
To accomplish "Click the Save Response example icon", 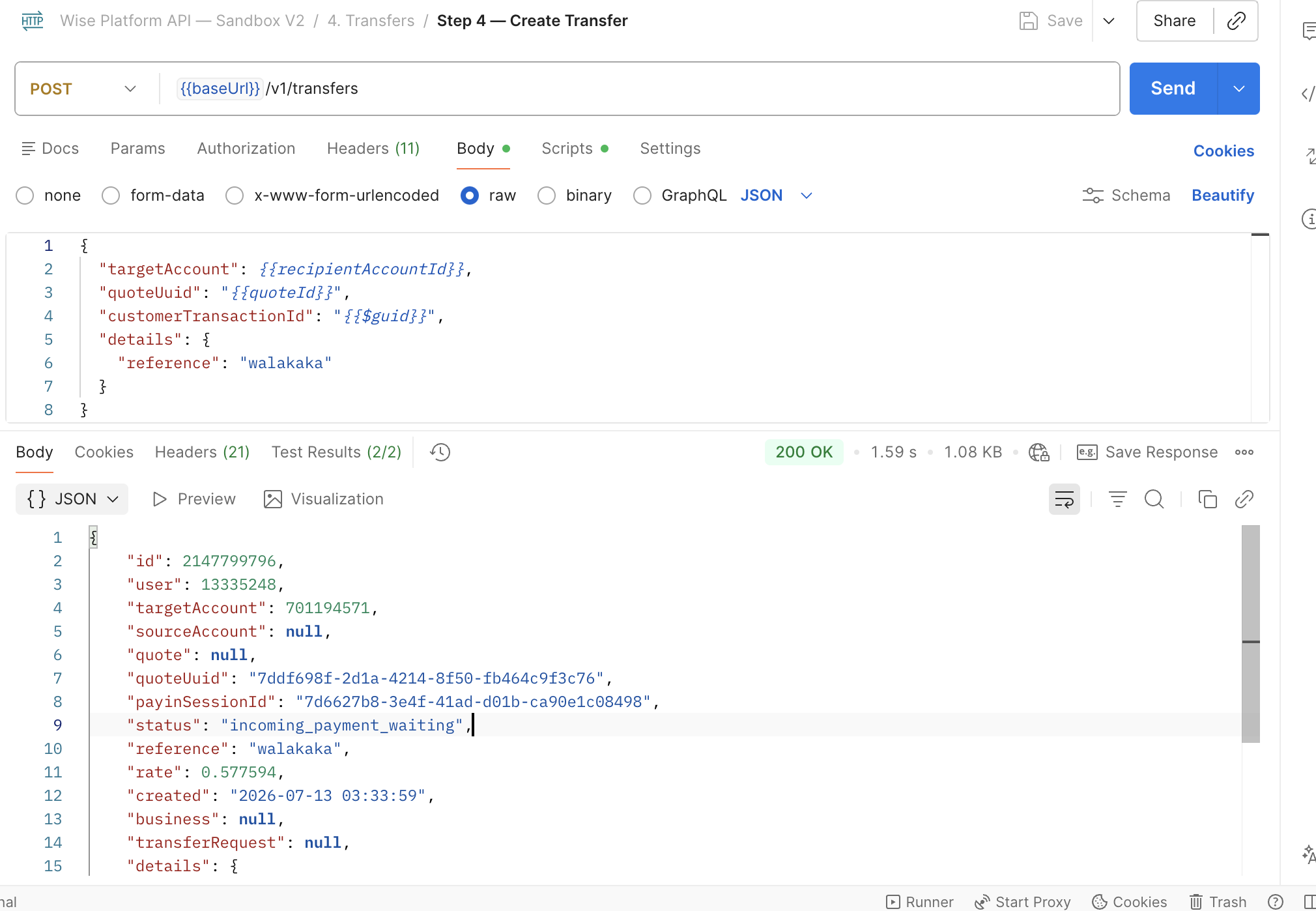I will tap(1087, 452).
